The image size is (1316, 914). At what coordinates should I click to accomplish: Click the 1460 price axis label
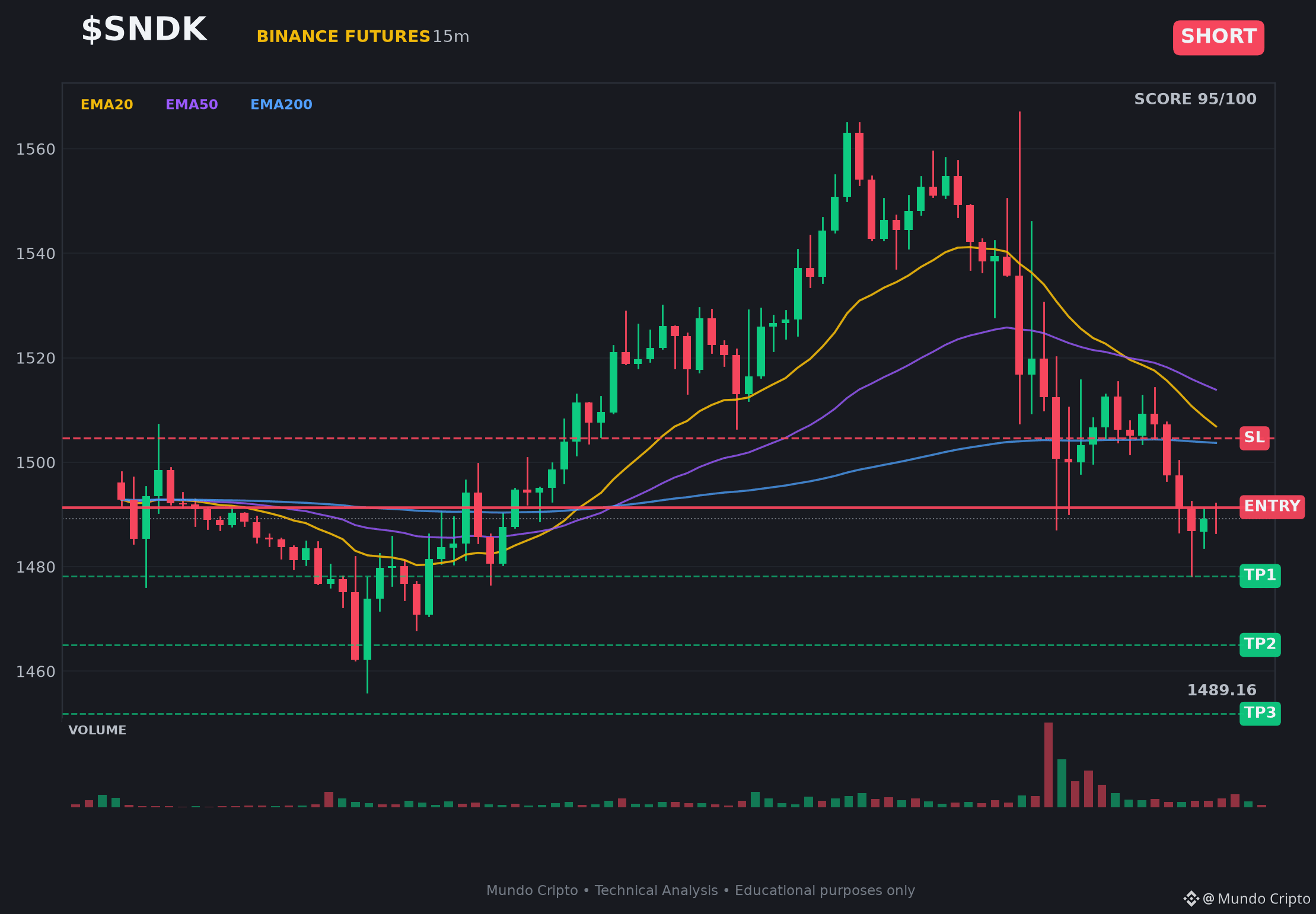36,672
